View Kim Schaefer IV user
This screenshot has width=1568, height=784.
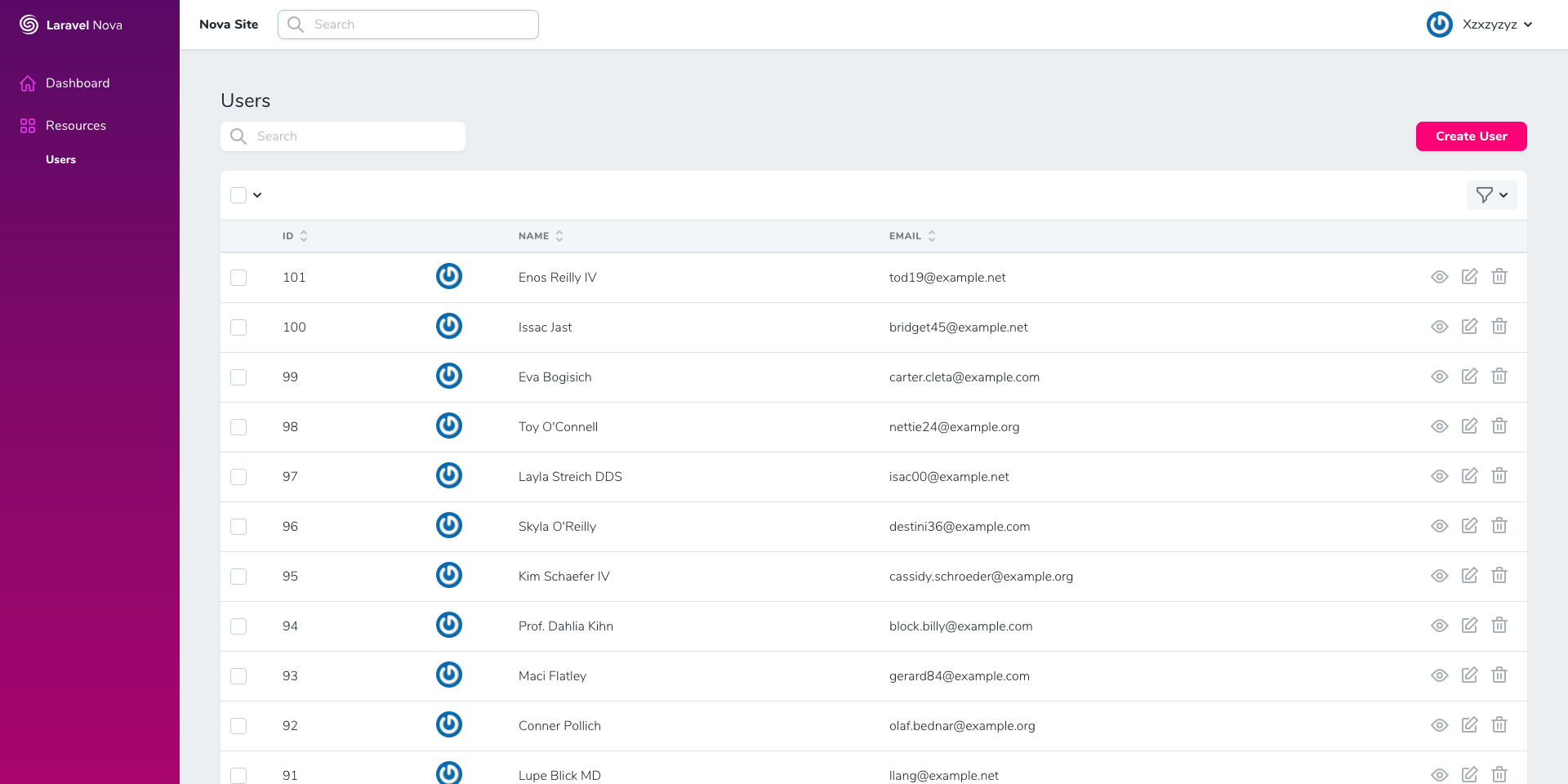coord(1440,576)
